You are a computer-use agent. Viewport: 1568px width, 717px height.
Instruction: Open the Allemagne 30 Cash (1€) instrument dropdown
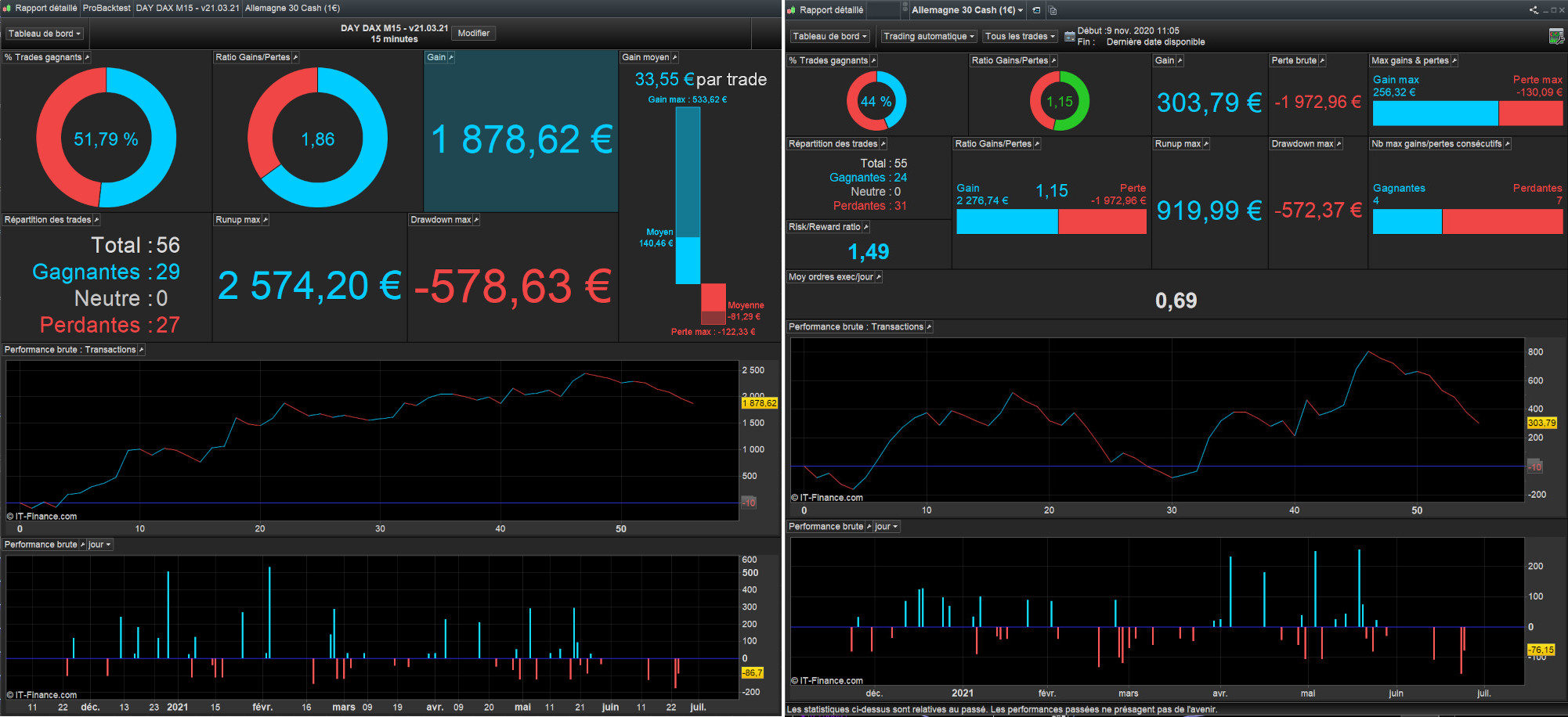(x=966, y=10)
